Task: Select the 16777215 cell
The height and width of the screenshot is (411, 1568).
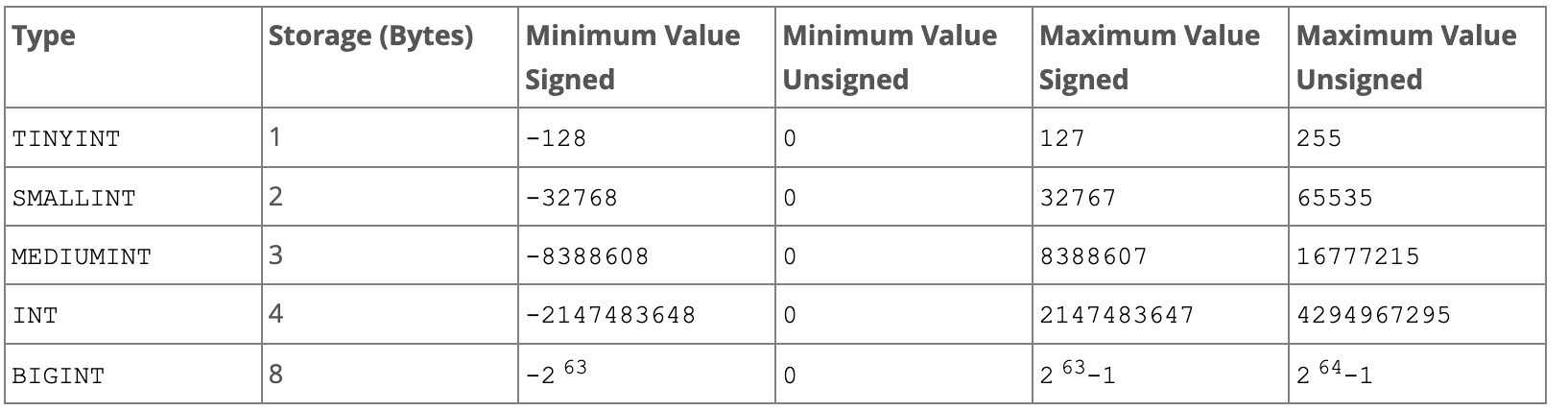Action: coord(1417,256)
